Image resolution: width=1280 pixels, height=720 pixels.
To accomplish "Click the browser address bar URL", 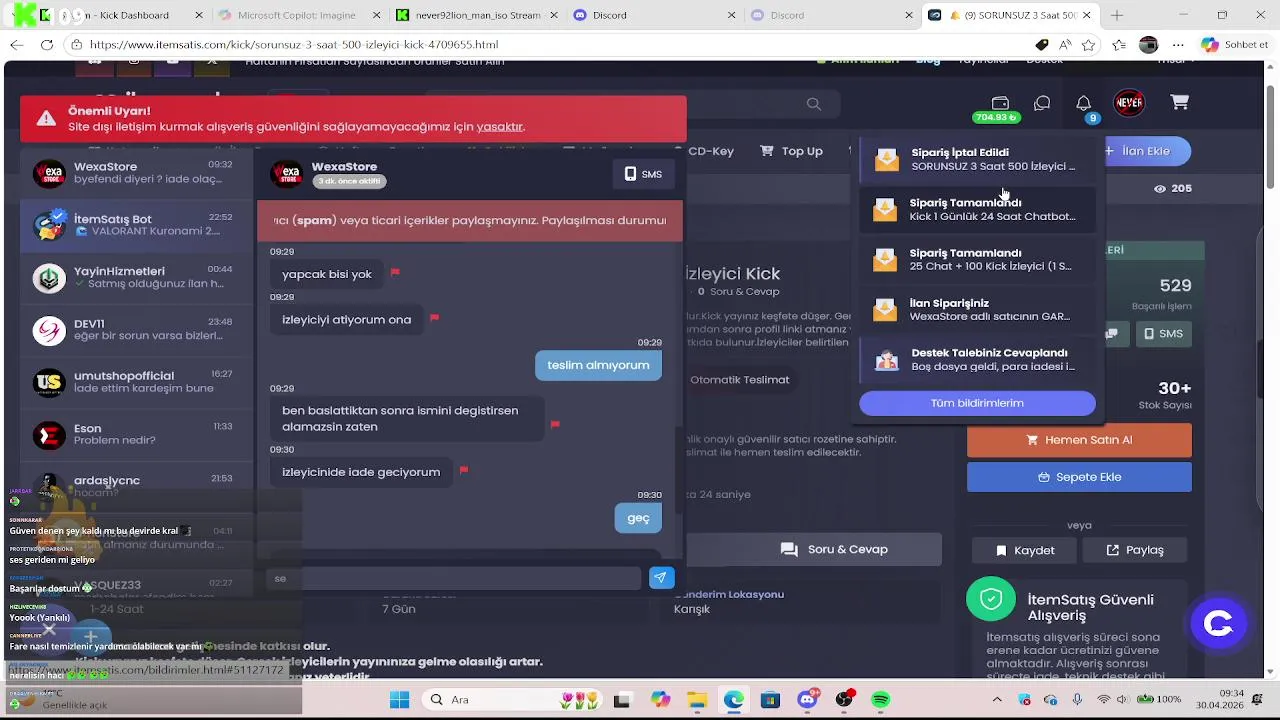I will tap(294, 45).
